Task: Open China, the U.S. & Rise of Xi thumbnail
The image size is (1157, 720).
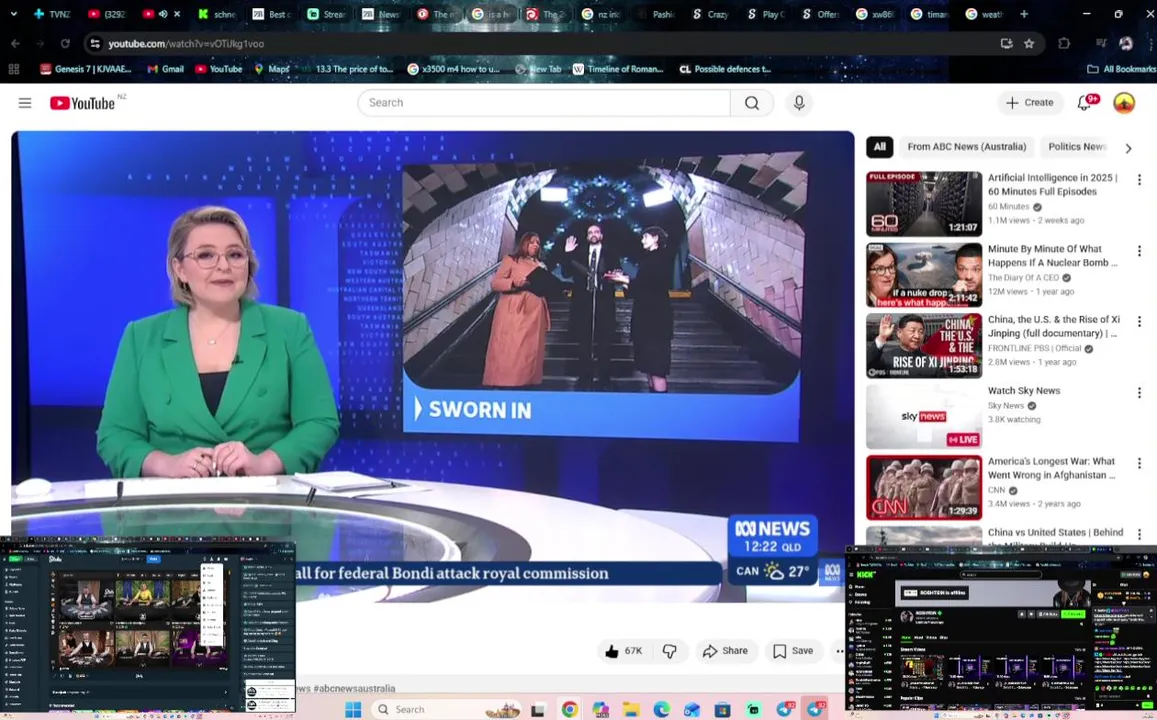Action: click(x=924, y=345)
